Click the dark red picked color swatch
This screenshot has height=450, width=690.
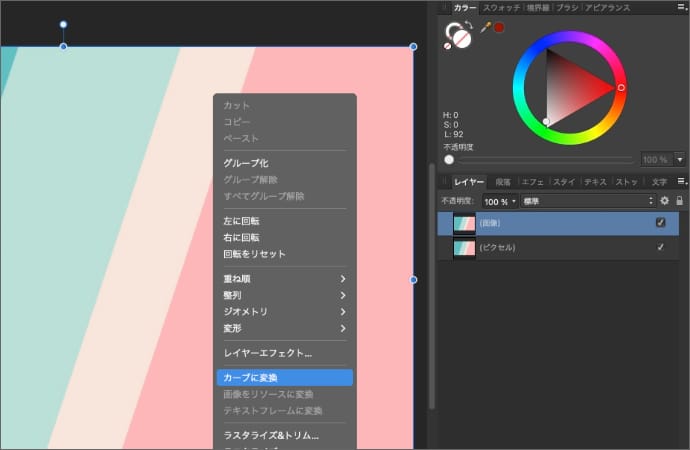click(498, 28)
